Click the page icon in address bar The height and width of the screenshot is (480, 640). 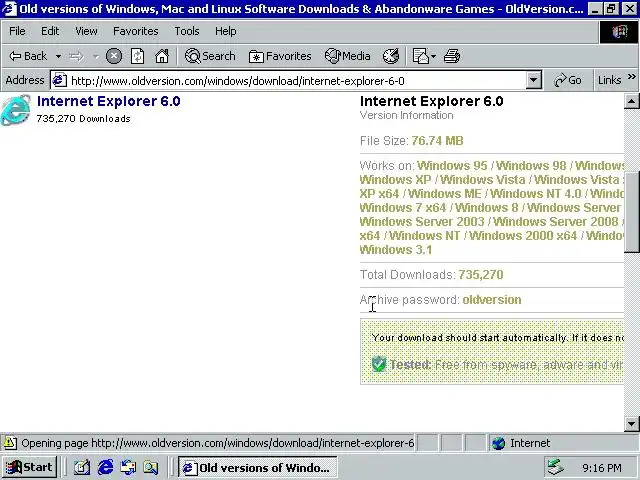pos(59,80)
